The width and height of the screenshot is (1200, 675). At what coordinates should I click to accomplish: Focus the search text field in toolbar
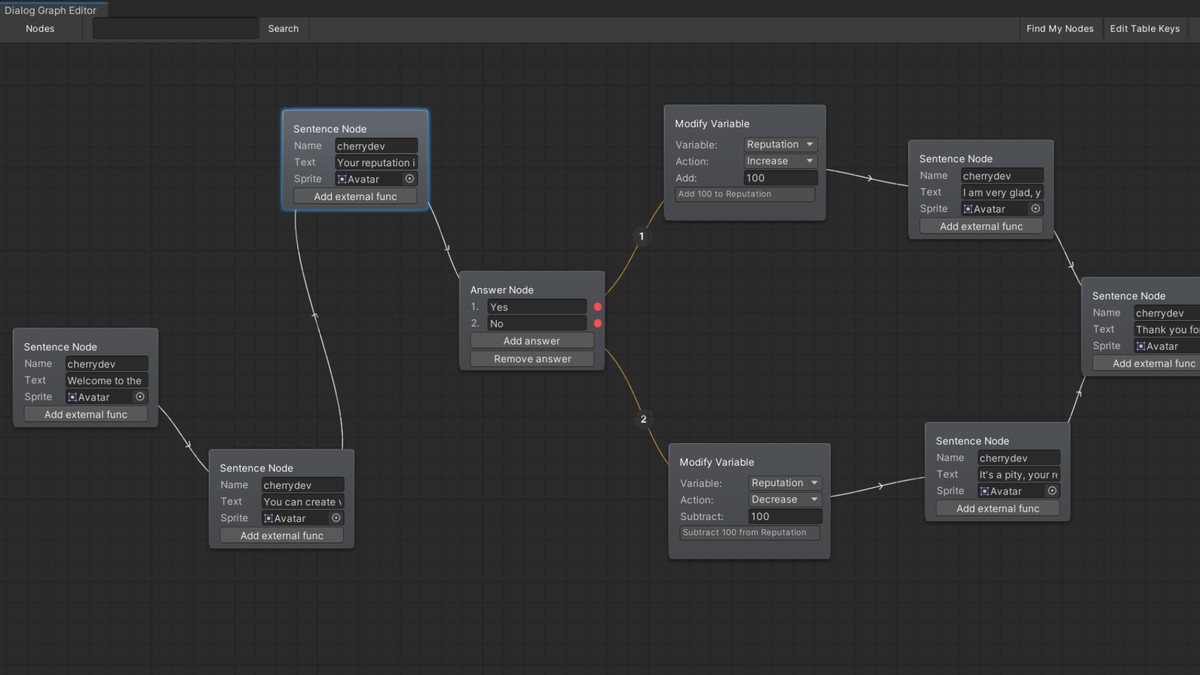click(x=175, y=29)
